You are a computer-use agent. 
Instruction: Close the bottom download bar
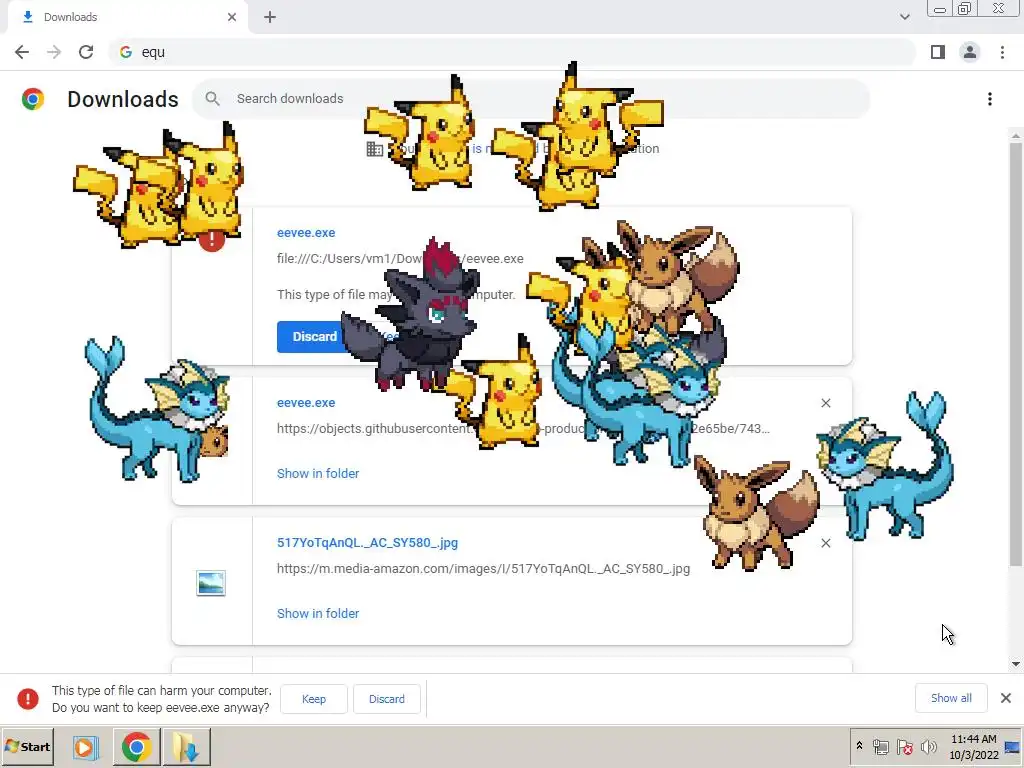click(x=1006, y=698)
